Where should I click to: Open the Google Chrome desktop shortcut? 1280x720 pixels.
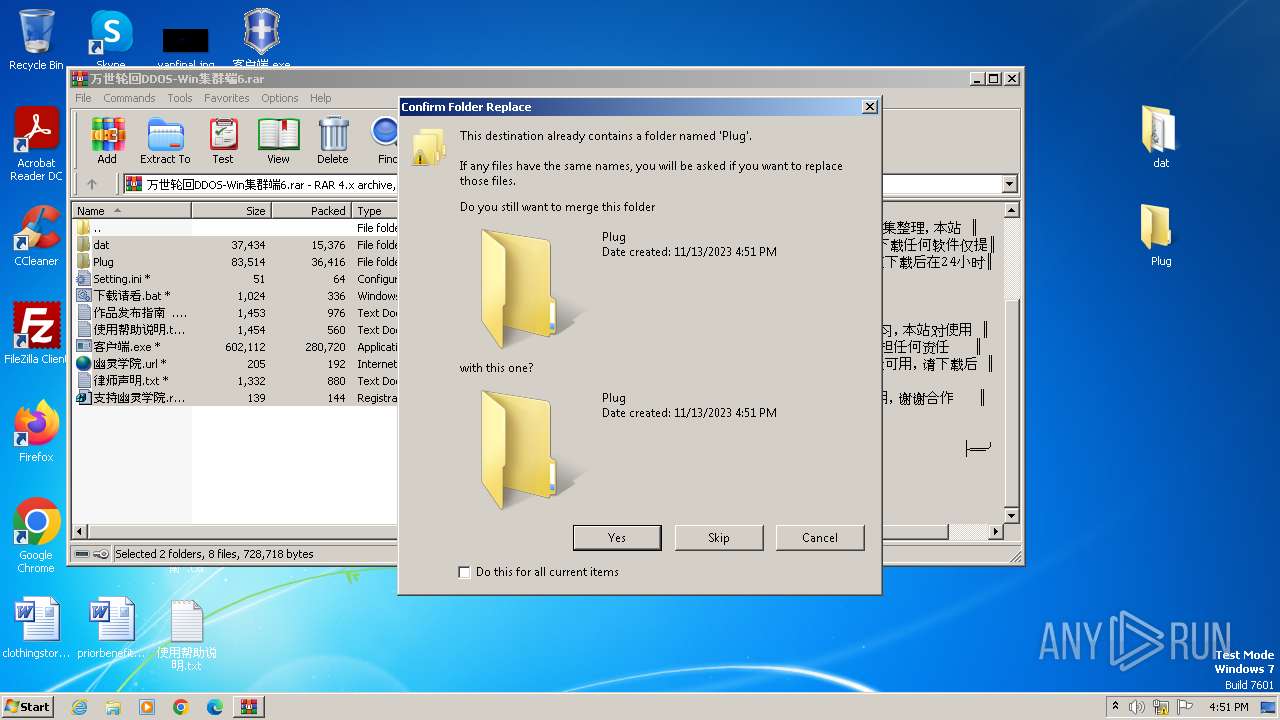36,536
